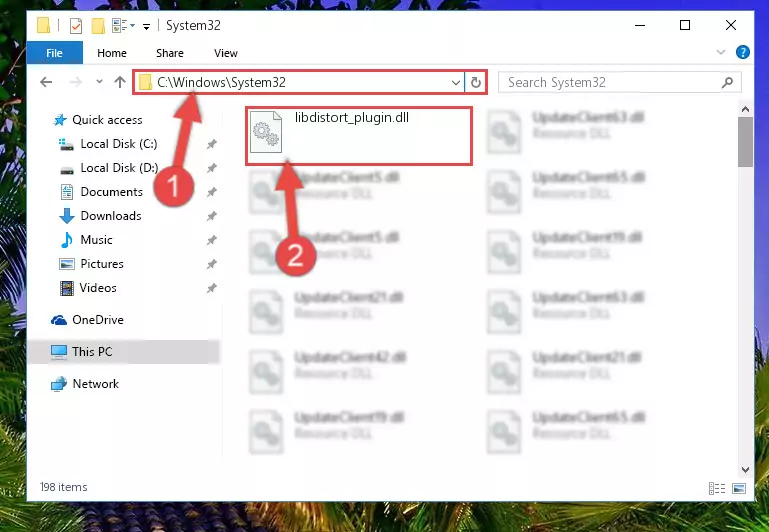Screen dimensions: 769x532
Task: Expand the ribbon with the chevron
Action: coord(720,52)
